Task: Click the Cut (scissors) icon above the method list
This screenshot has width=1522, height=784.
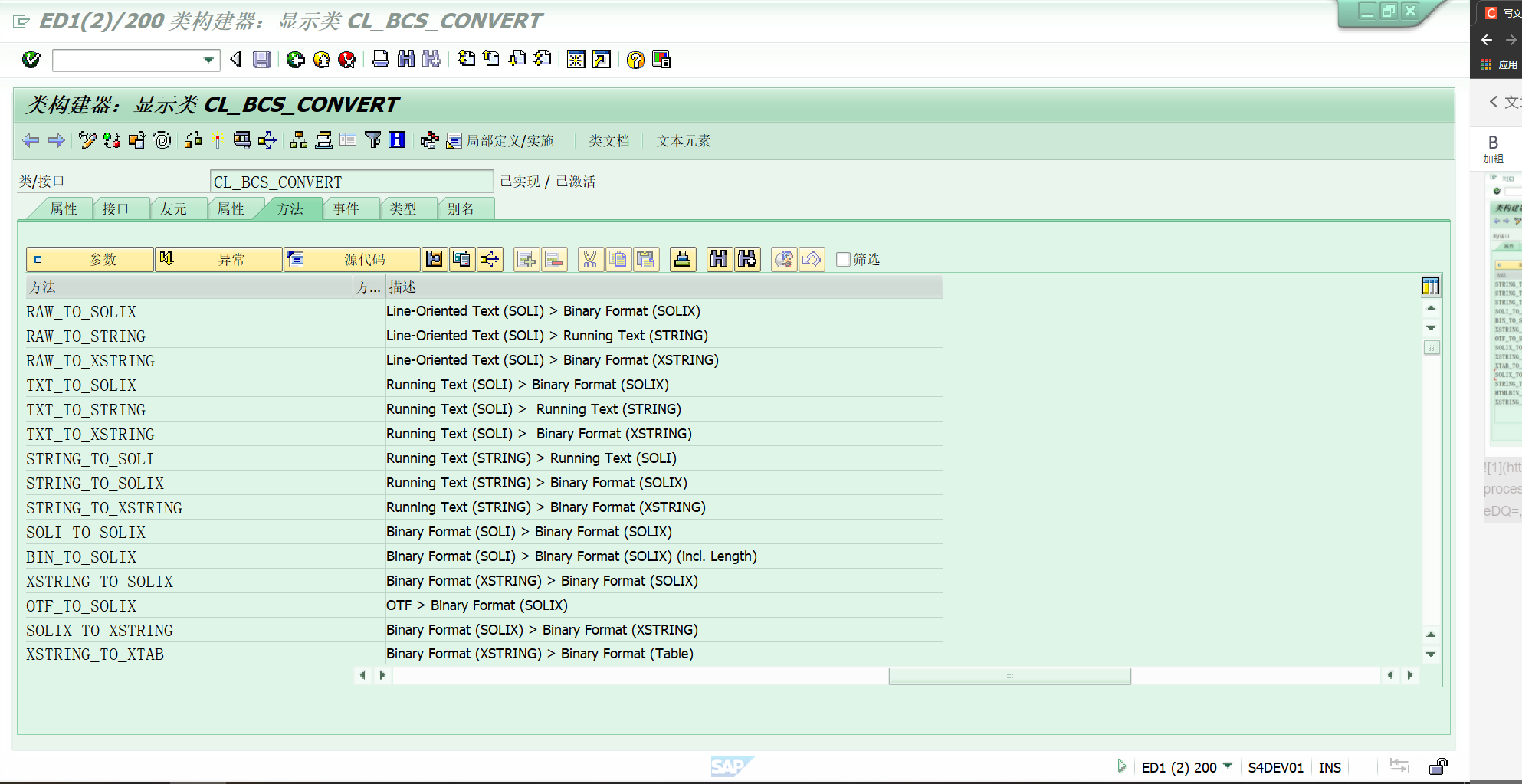Action: coord(590,259)
